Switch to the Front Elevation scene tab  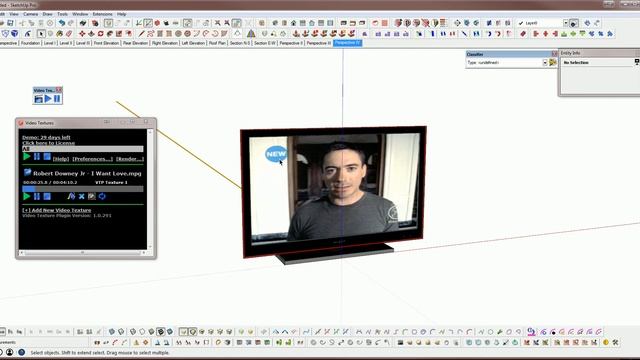coord(106,43)
